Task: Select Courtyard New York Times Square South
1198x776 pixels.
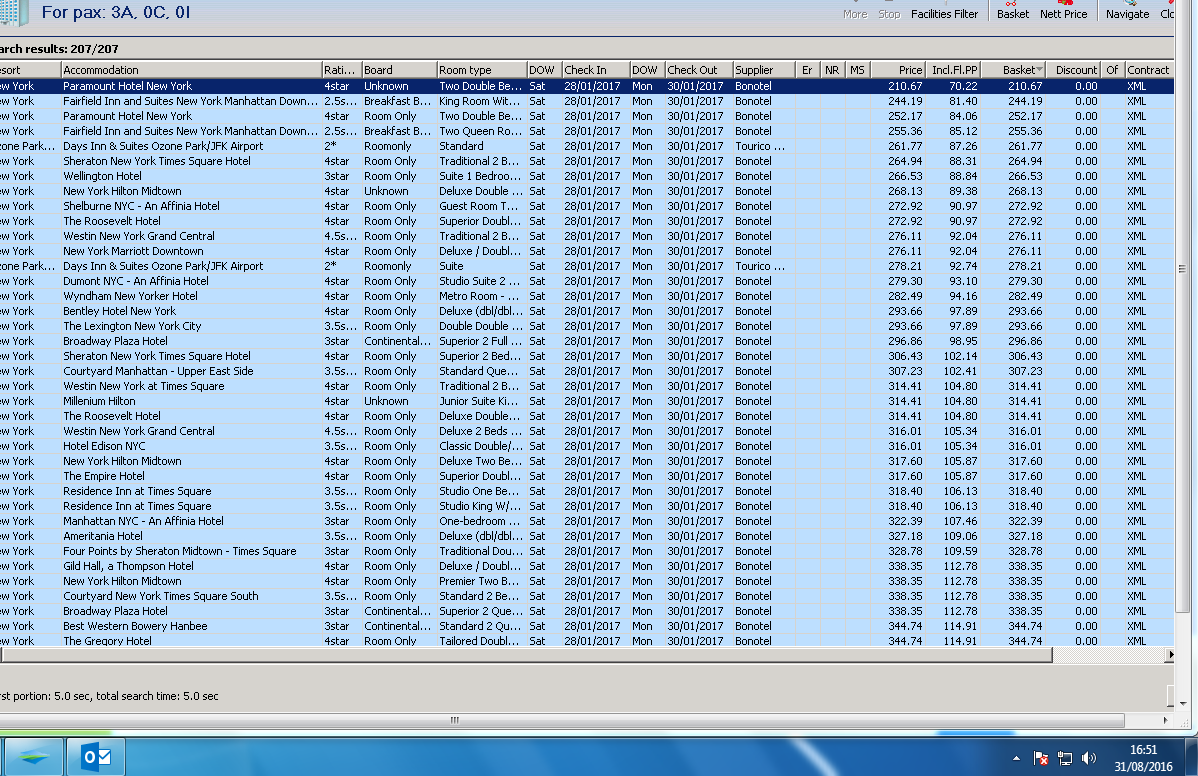Action: (587, 597)
